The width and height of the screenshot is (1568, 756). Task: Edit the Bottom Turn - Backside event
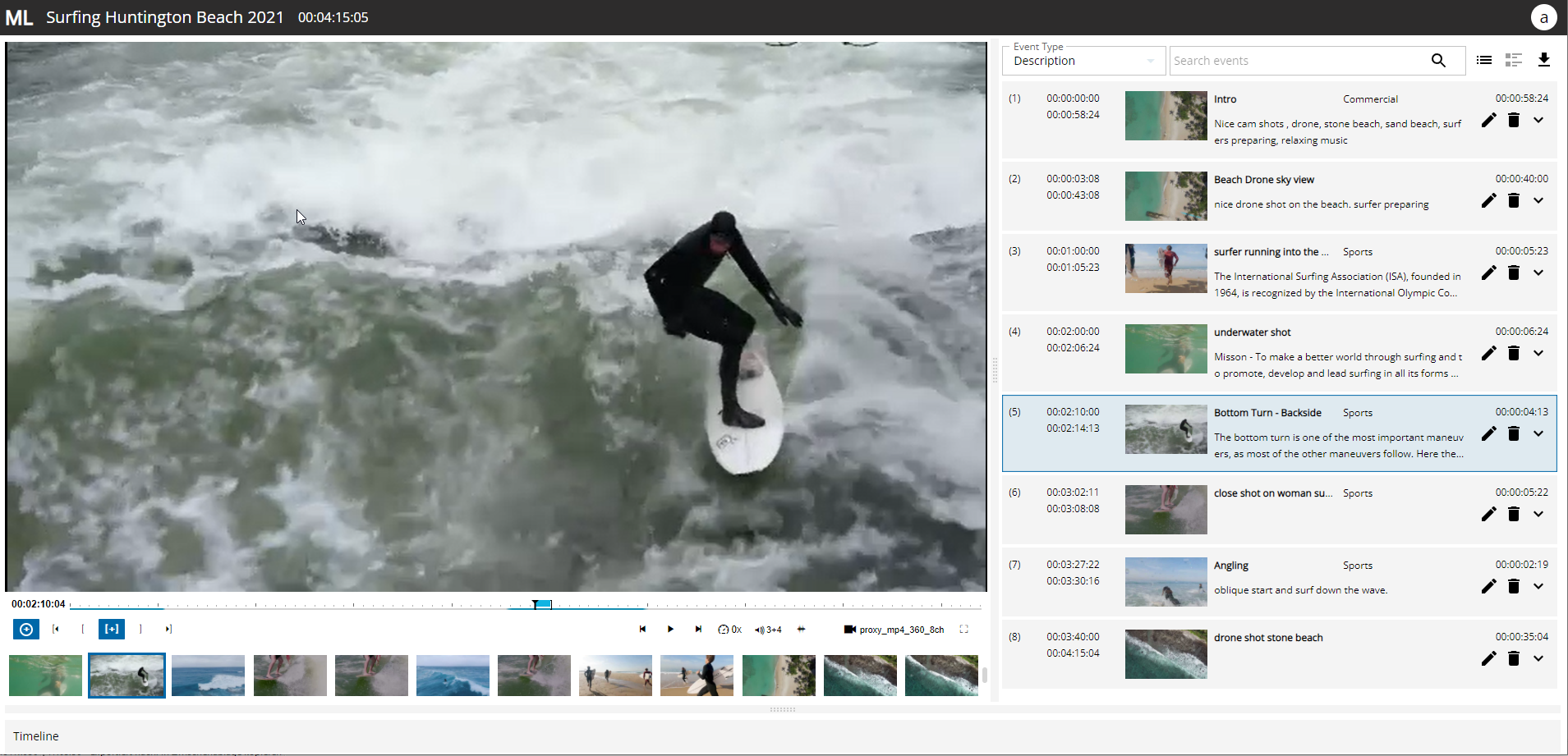(x=1488, y=434)
